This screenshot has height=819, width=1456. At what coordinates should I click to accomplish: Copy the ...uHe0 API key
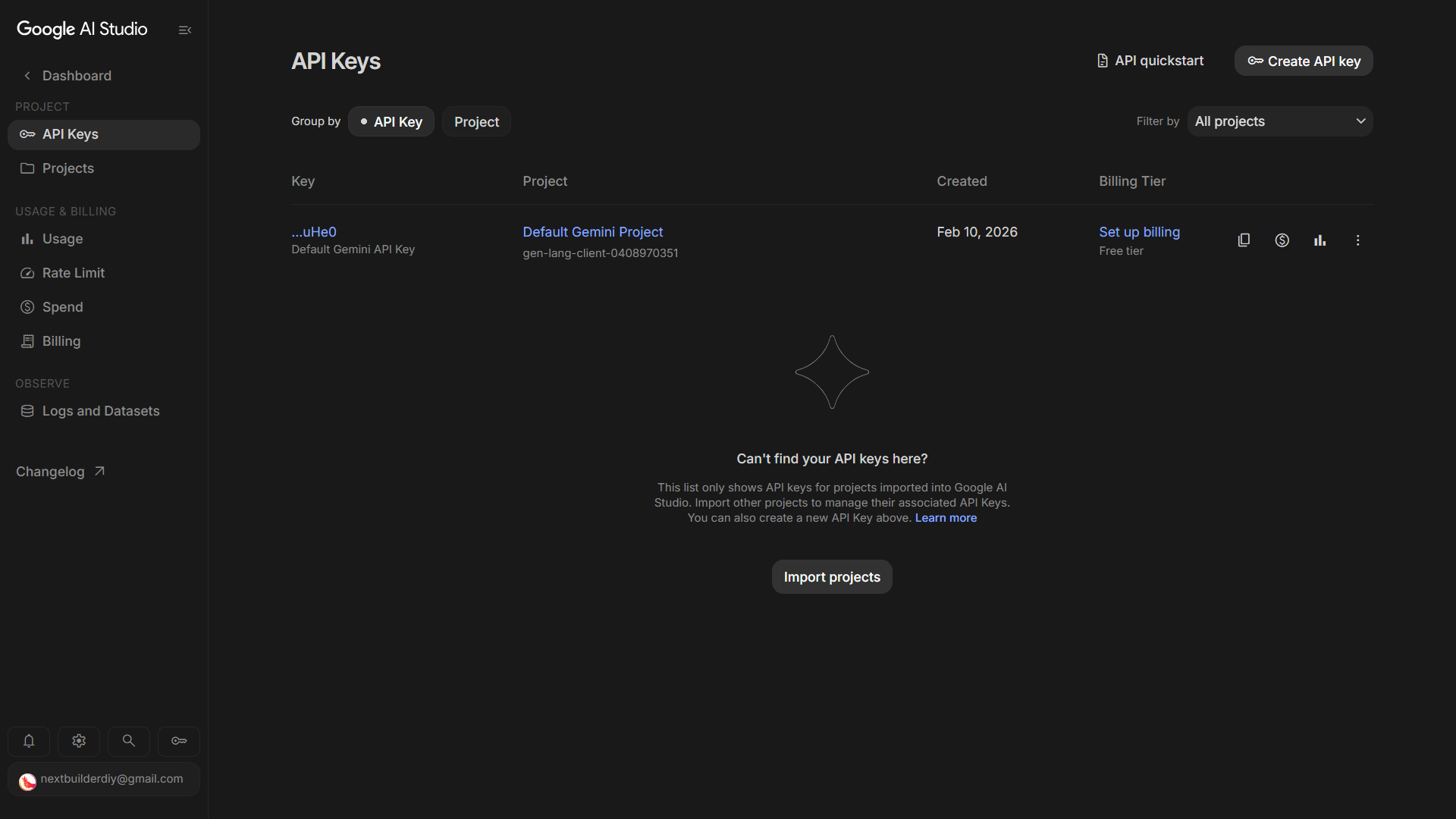pos(1244,240)
